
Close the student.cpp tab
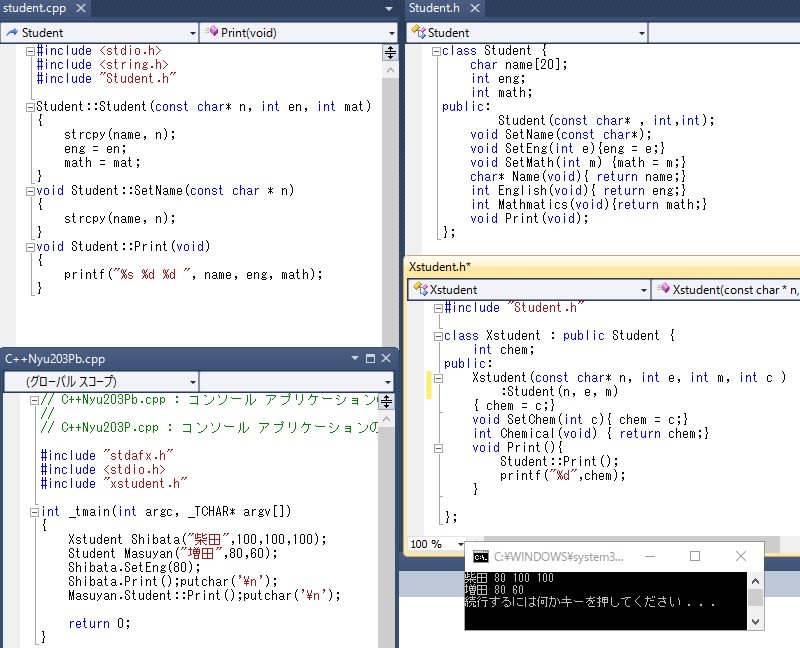pyautogui.click(x=81, y=8)
